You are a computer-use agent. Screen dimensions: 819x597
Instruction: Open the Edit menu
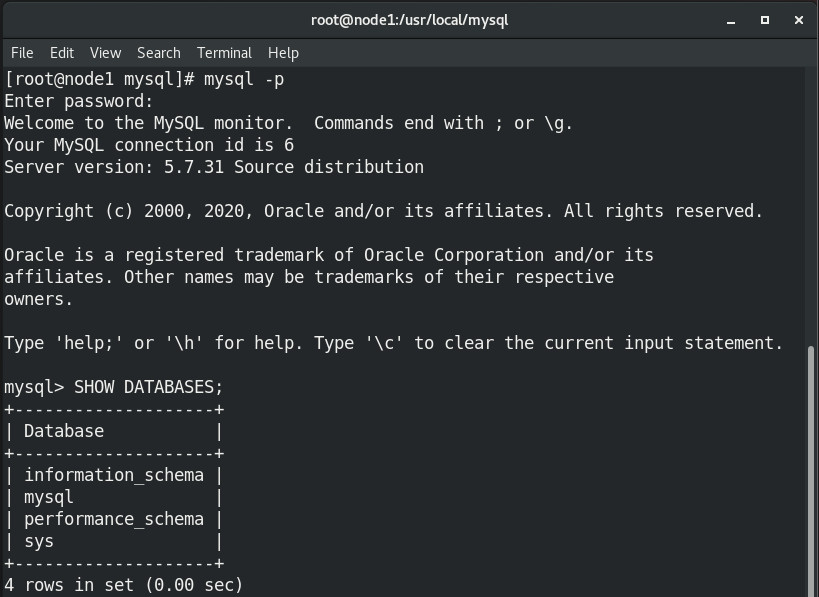point(62,53)
